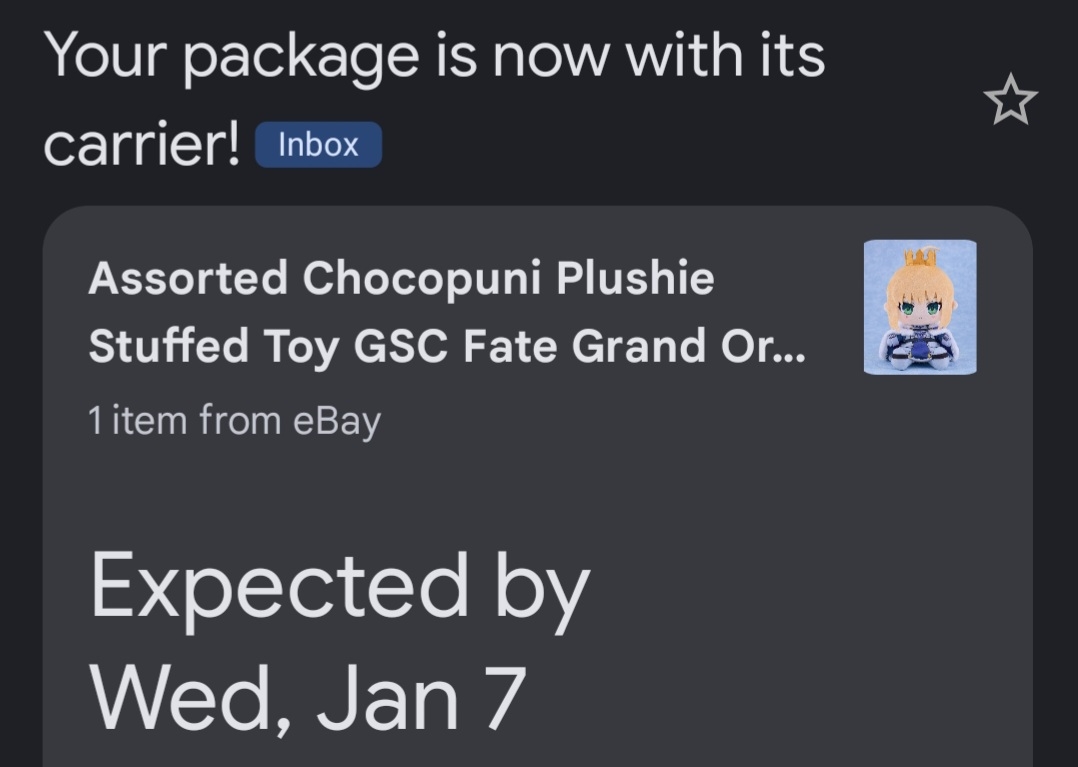
Task: Open the "Assorted Chocopuni Plushie" title link
Action: tap(401, 278)
